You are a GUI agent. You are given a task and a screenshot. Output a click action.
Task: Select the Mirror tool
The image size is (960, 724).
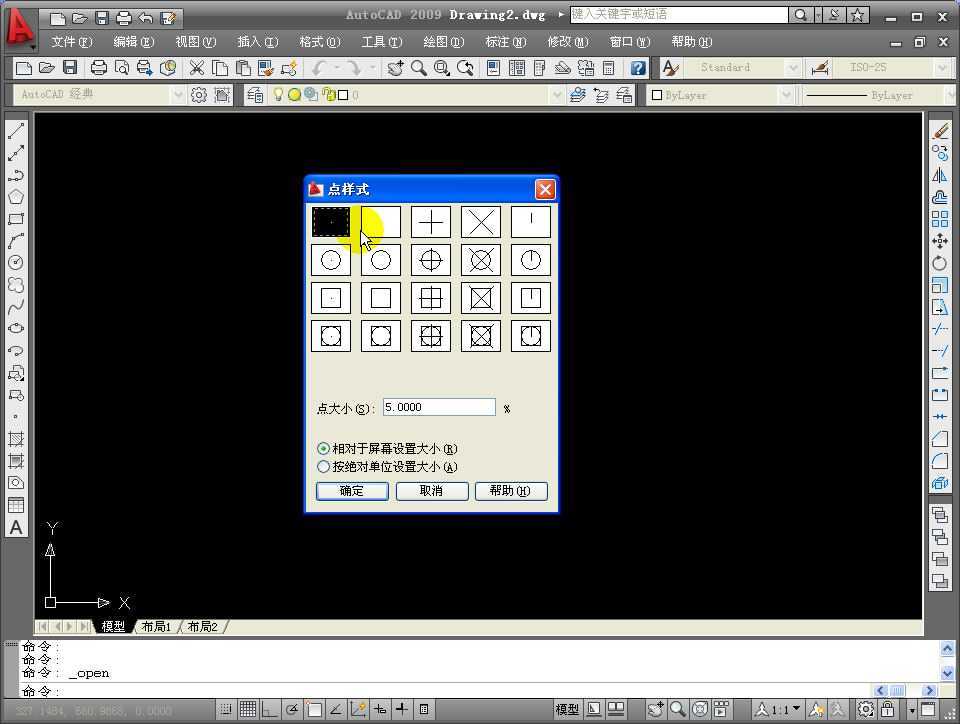coord(940,176)
